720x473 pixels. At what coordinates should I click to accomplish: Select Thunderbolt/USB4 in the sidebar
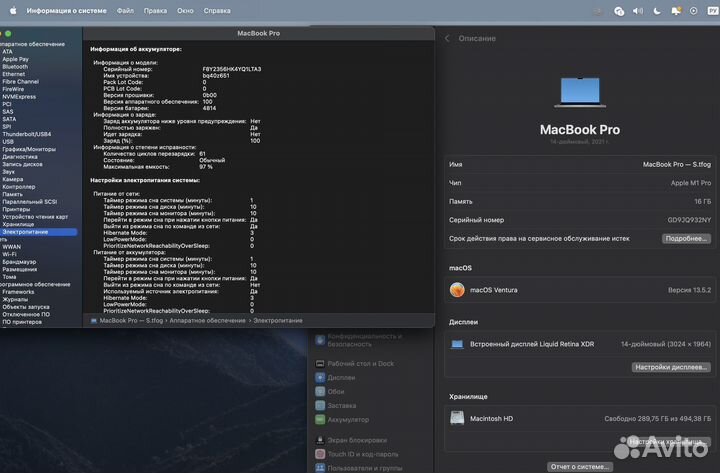click(27, 134)
